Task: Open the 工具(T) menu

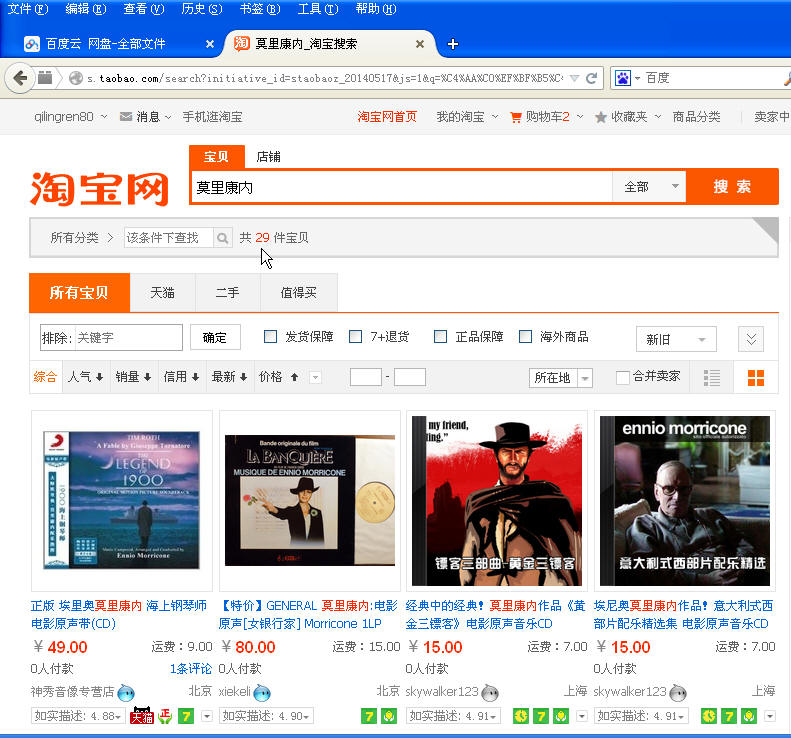Action: point(318,9)
